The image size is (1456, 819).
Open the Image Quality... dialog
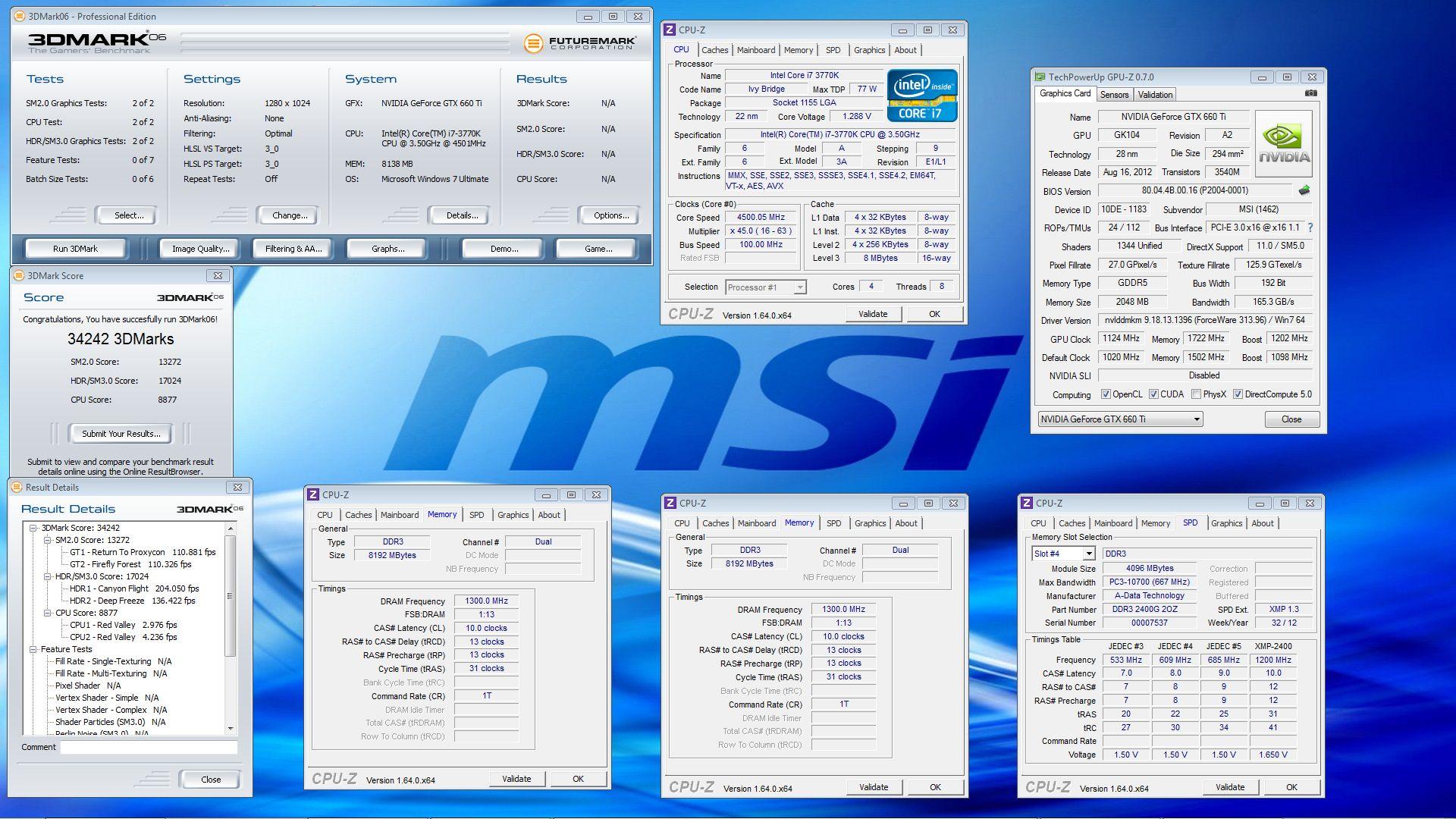point(200,249)
